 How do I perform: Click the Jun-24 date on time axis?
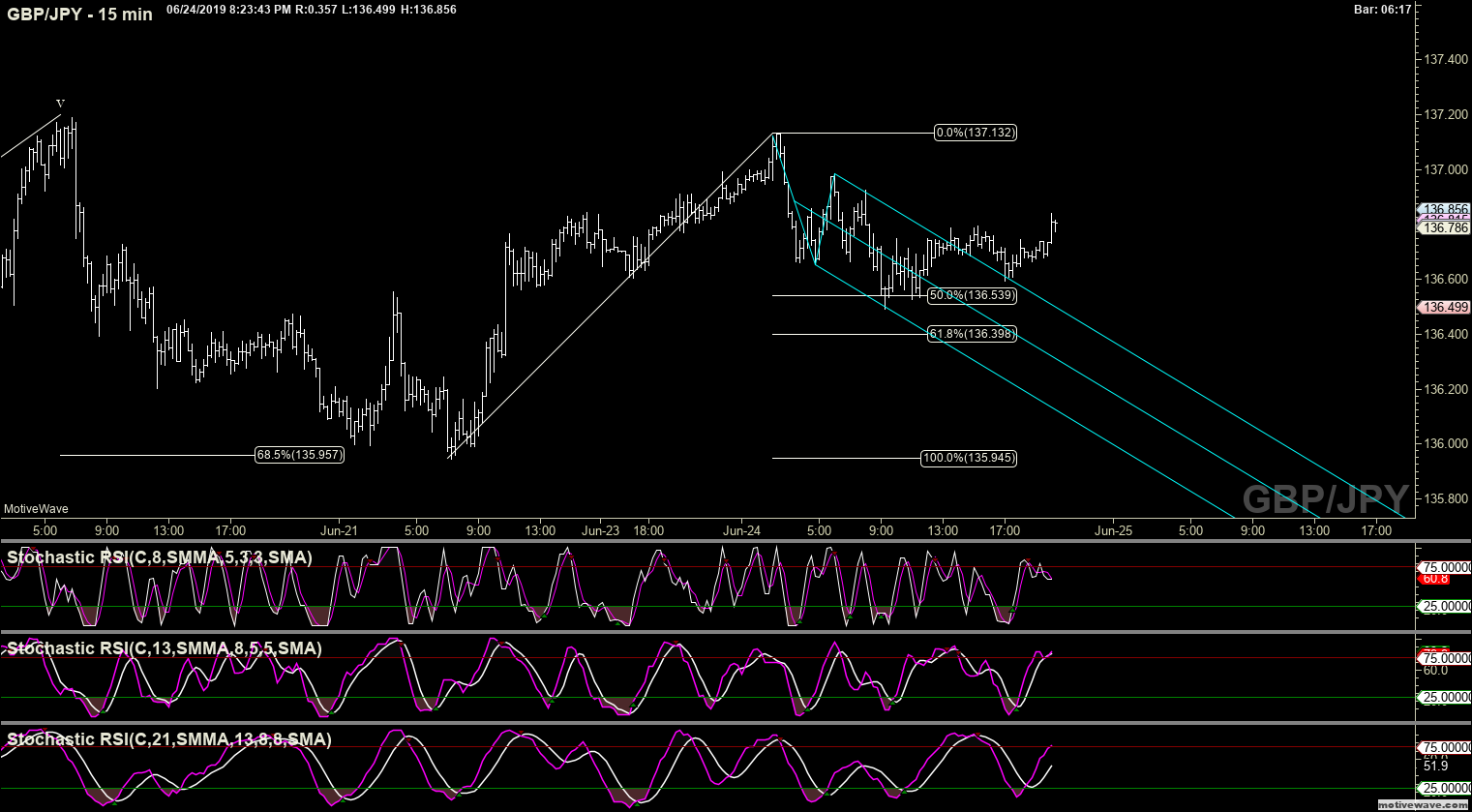tap(741, 530)
